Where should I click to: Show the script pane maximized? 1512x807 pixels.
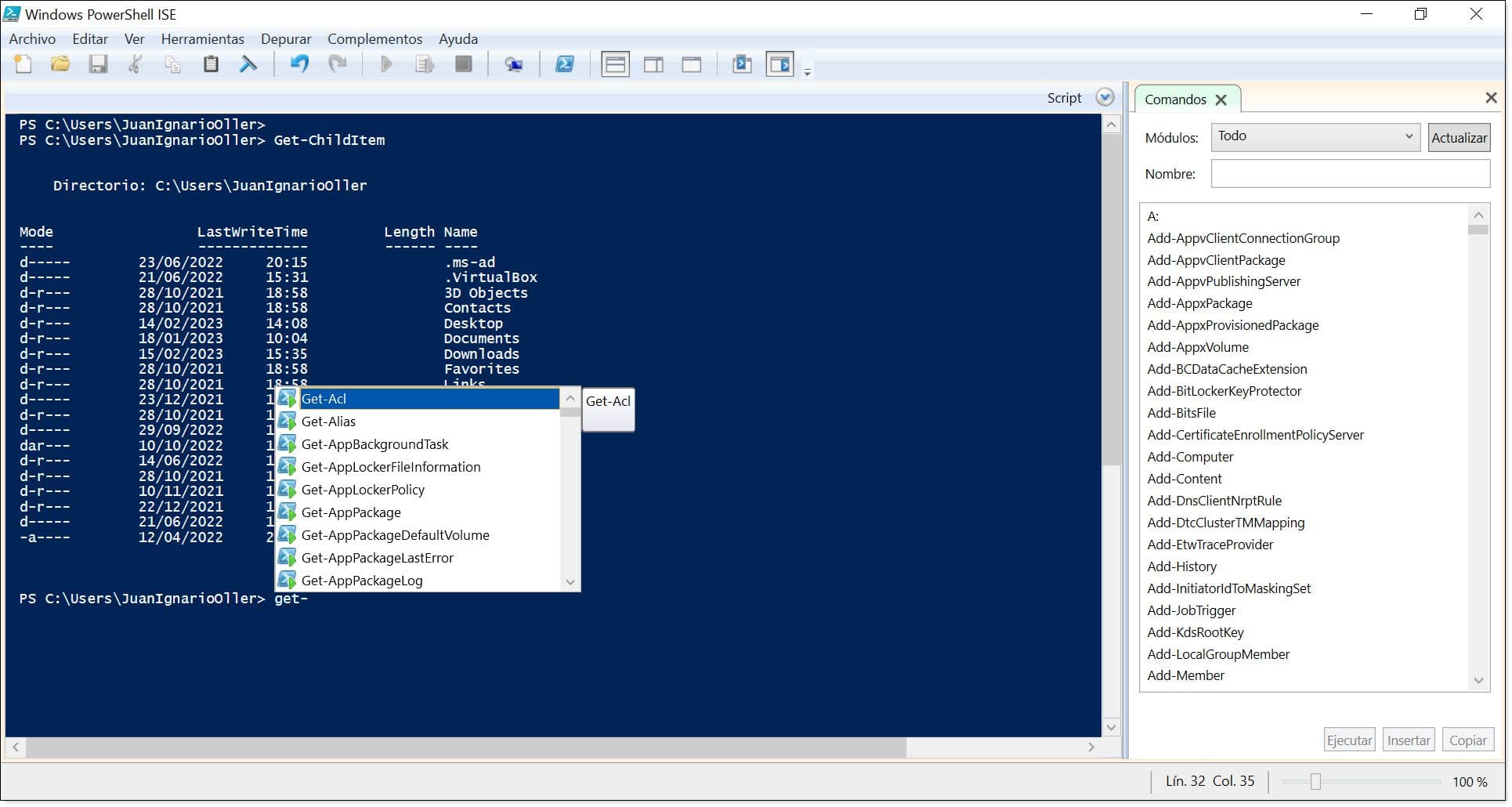tap(692, 64)
